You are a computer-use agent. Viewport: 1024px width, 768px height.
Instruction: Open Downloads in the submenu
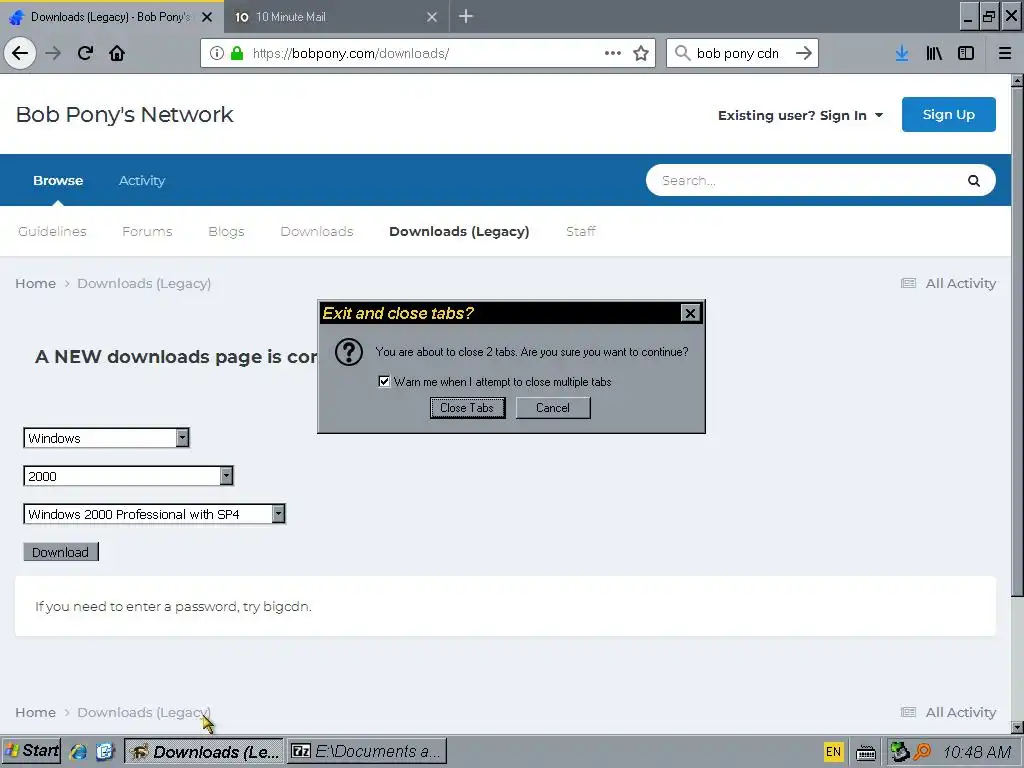(317, 231)
